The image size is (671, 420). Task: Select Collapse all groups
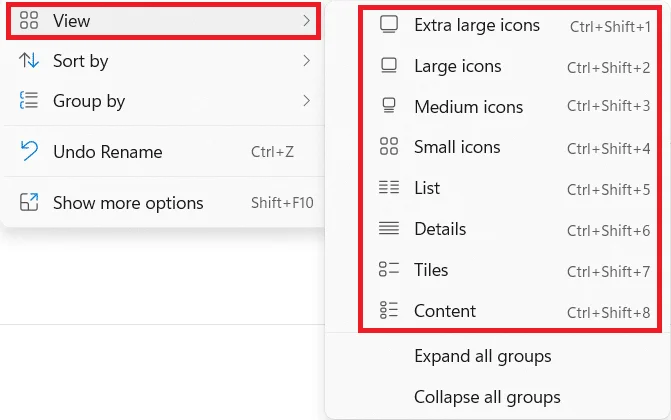(487, 397)
